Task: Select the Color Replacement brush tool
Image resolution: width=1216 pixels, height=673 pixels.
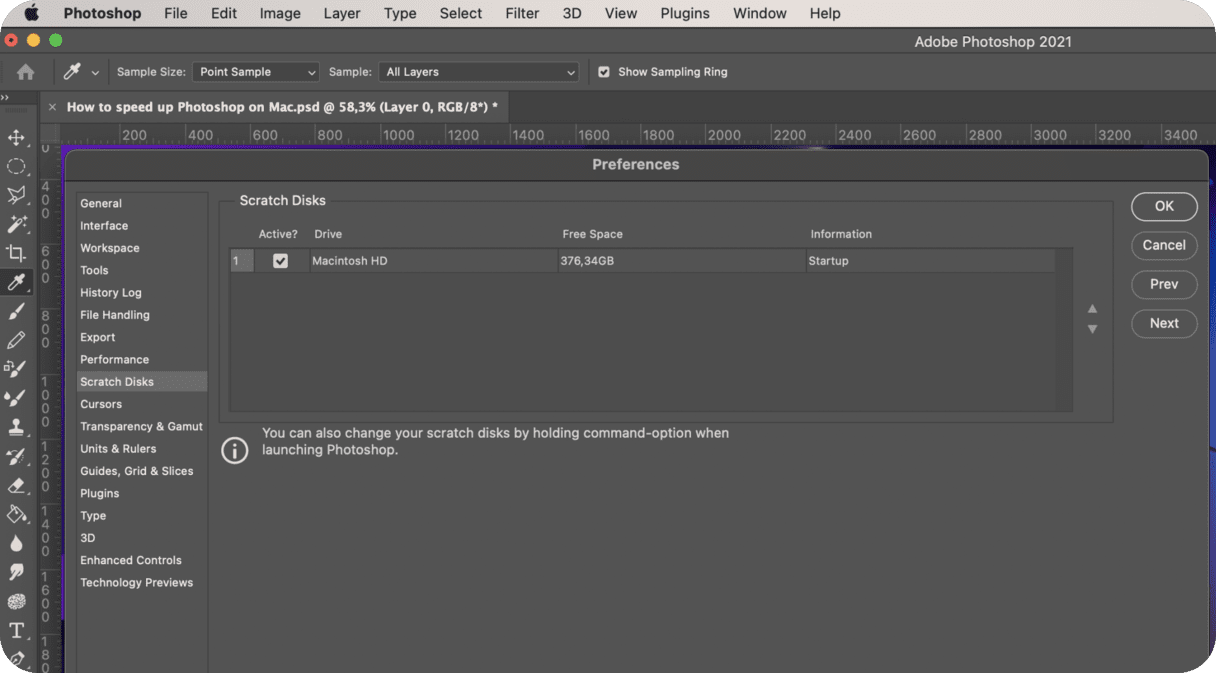Action: 16,369
